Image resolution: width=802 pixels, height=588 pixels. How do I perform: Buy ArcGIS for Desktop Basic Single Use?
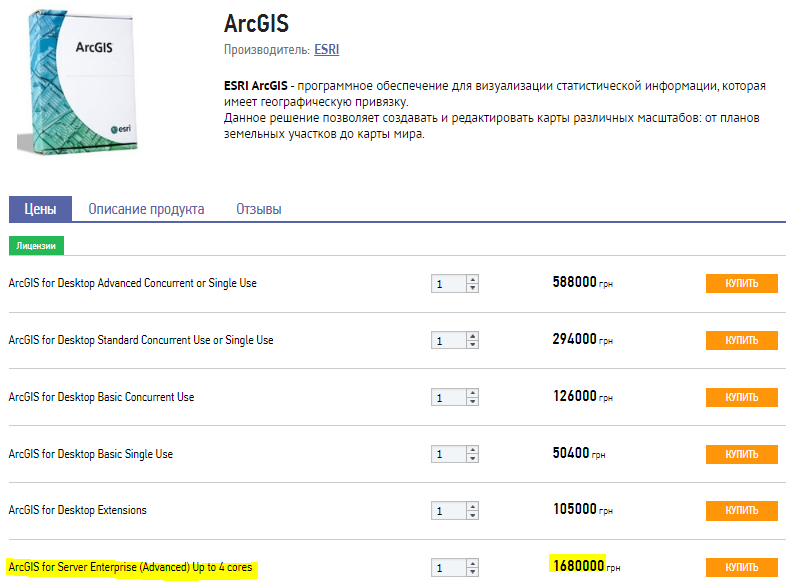742,454
